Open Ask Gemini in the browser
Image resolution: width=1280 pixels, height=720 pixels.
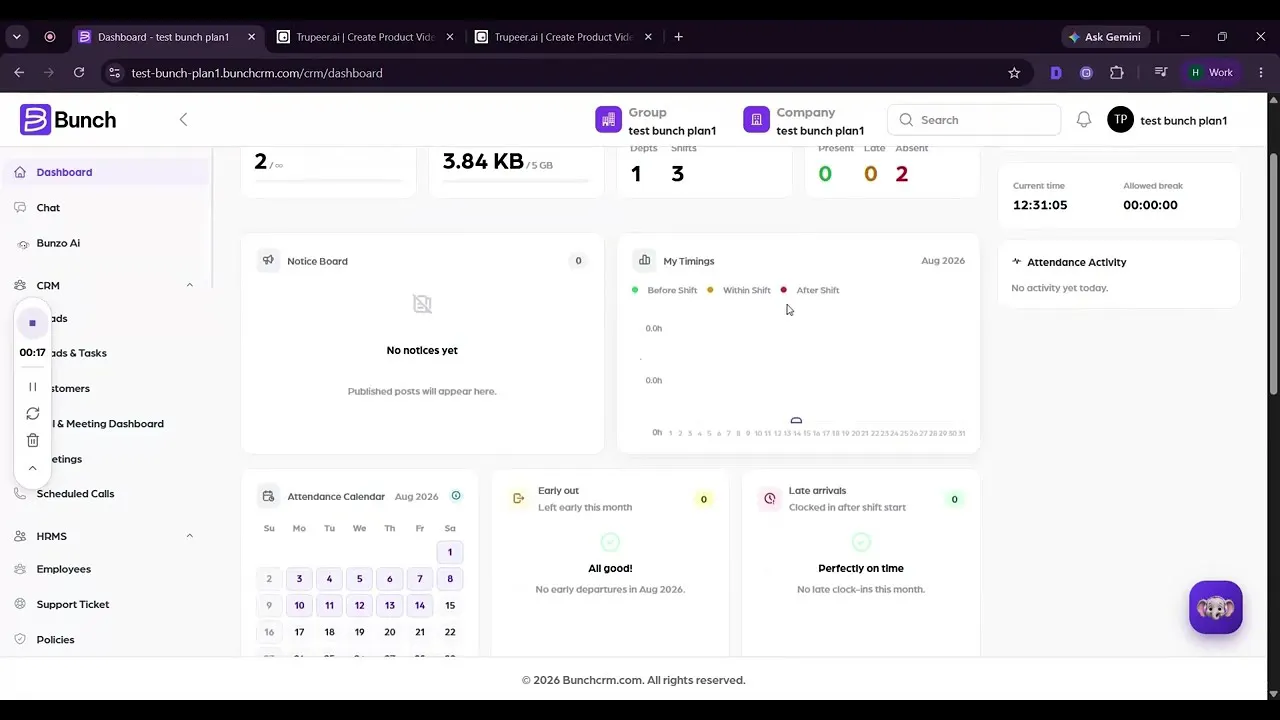(1105, 37)
